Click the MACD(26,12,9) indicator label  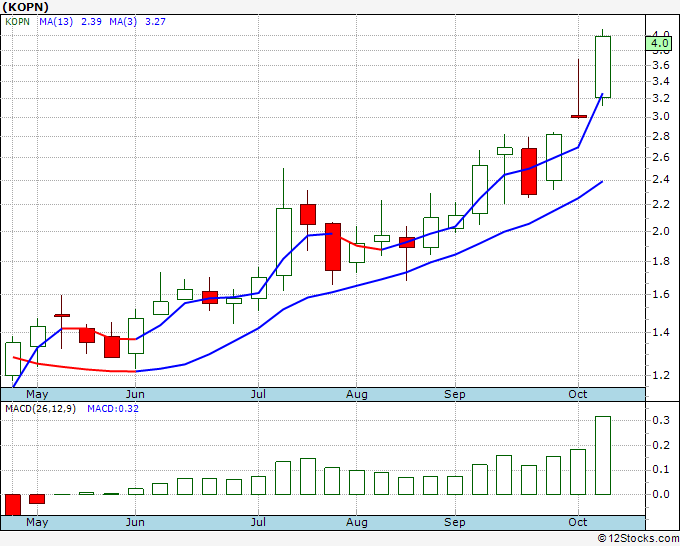coord(42,408)
